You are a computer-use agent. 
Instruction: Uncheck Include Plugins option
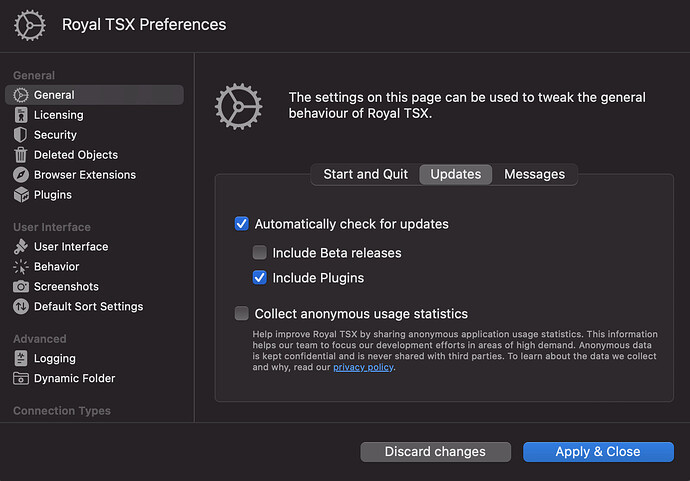[x=259, y=278]
